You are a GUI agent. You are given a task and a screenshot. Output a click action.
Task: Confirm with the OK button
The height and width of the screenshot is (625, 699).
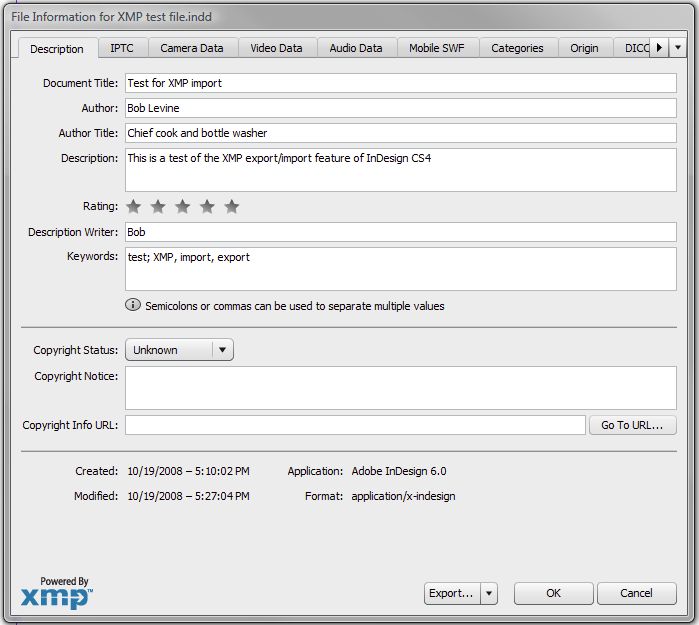point(554,593)
